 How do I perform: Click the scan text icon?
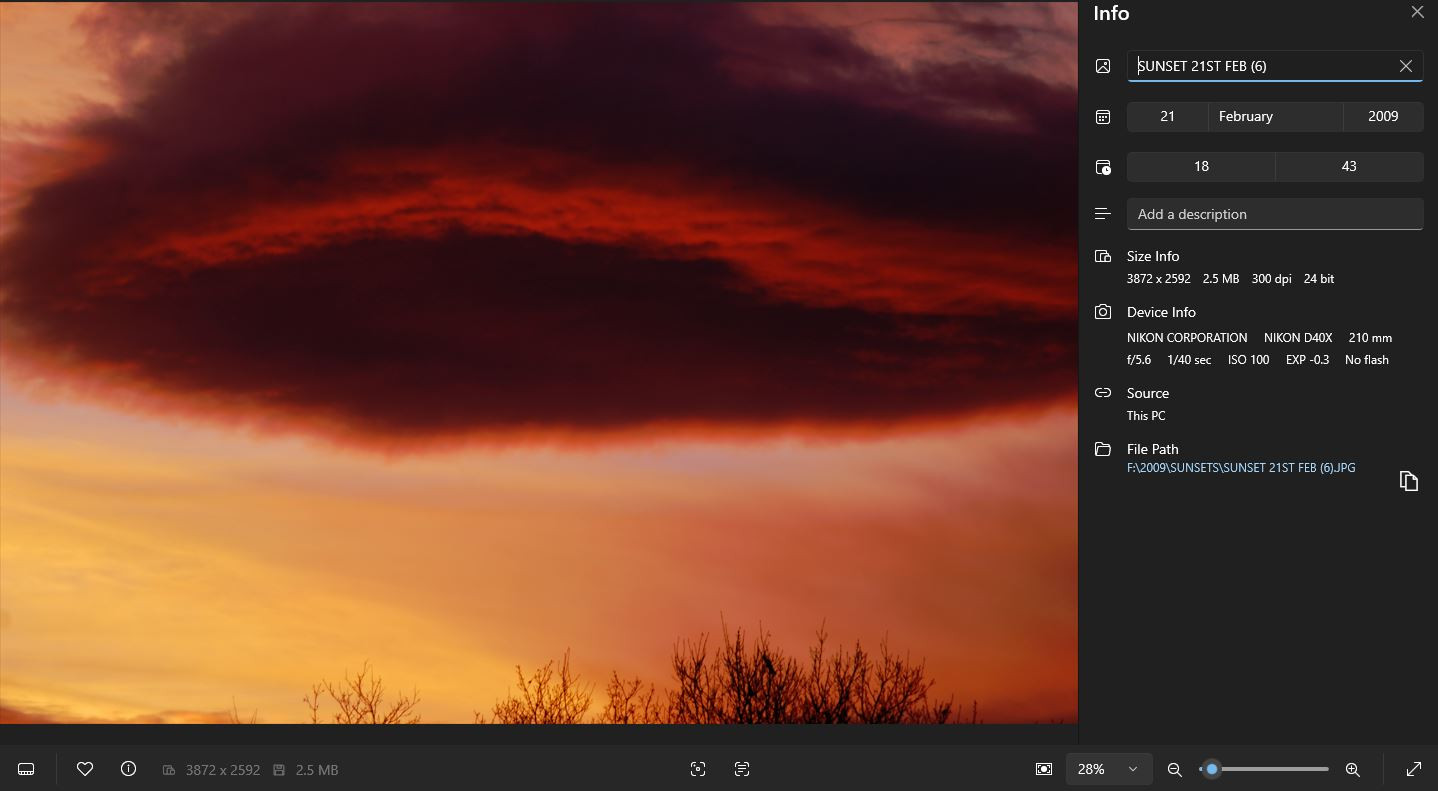coord(742,769)
